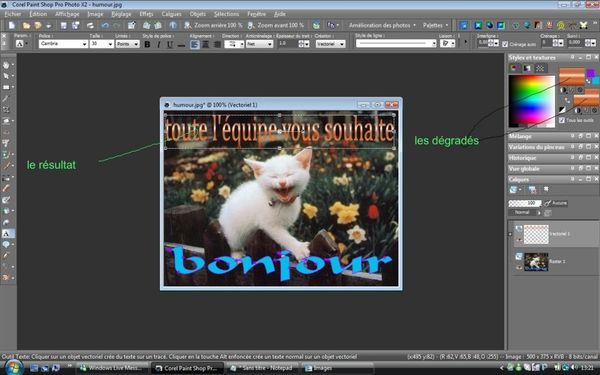This screenshot has height=375, width=600.
Task: Open the Réglage menu
Action: [121, 14]
